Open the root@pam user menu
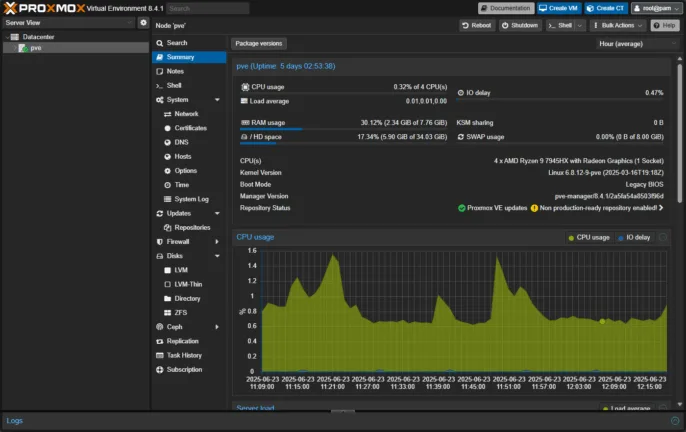Screen dimensions: 686x432 click(x=656, y=8)
